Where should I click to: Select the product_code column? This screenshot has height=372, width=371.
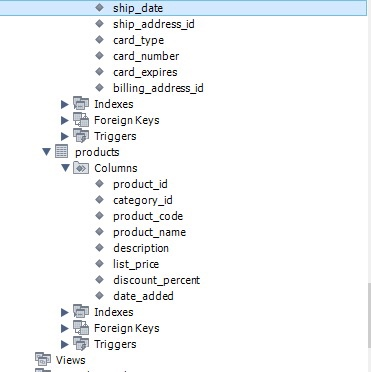click(148, 216)
